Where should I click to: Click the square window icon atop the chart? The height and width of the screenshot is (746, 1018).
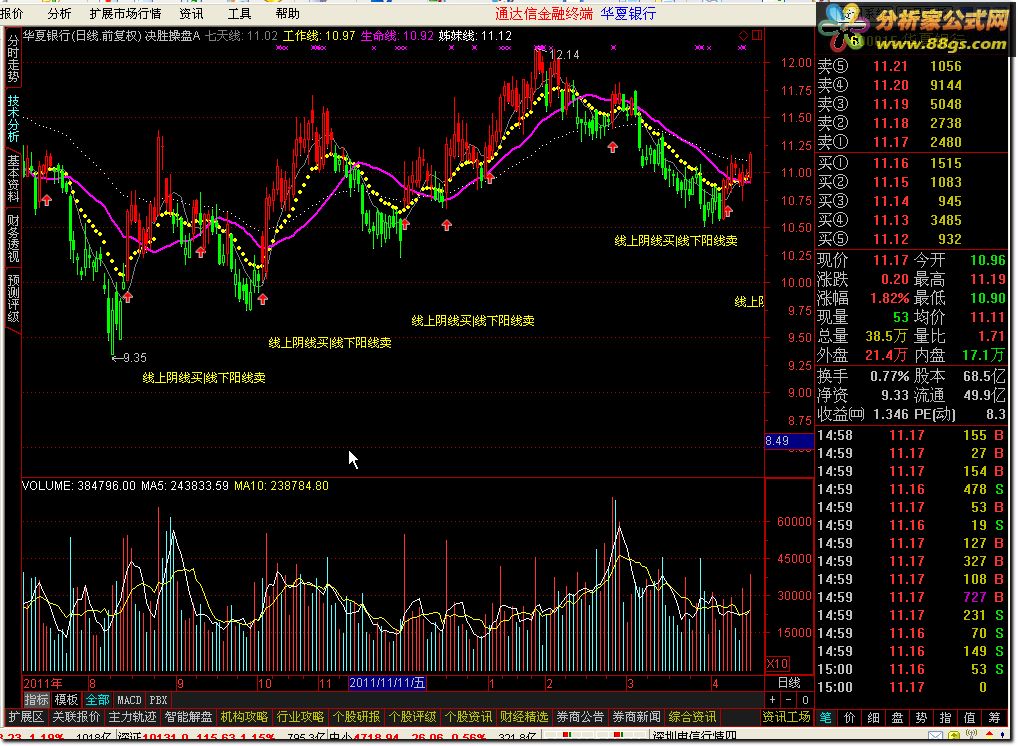point(757,36)
